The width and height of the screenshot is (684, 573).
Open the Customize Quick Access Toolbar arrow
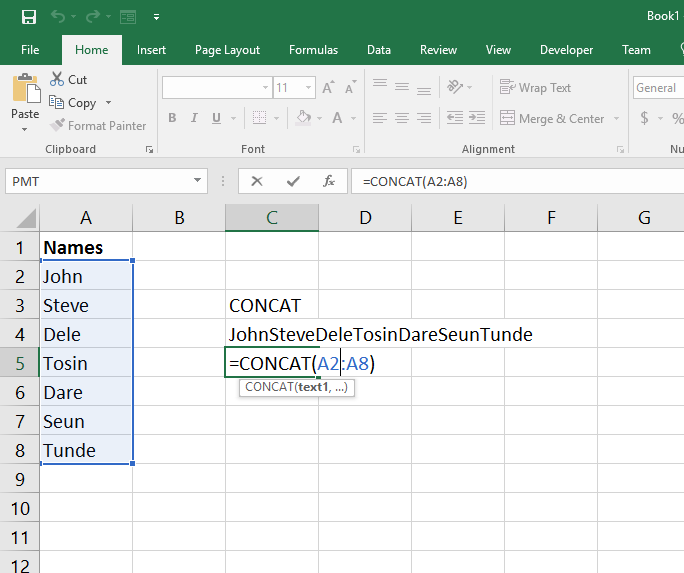click(x=156, y=17)
